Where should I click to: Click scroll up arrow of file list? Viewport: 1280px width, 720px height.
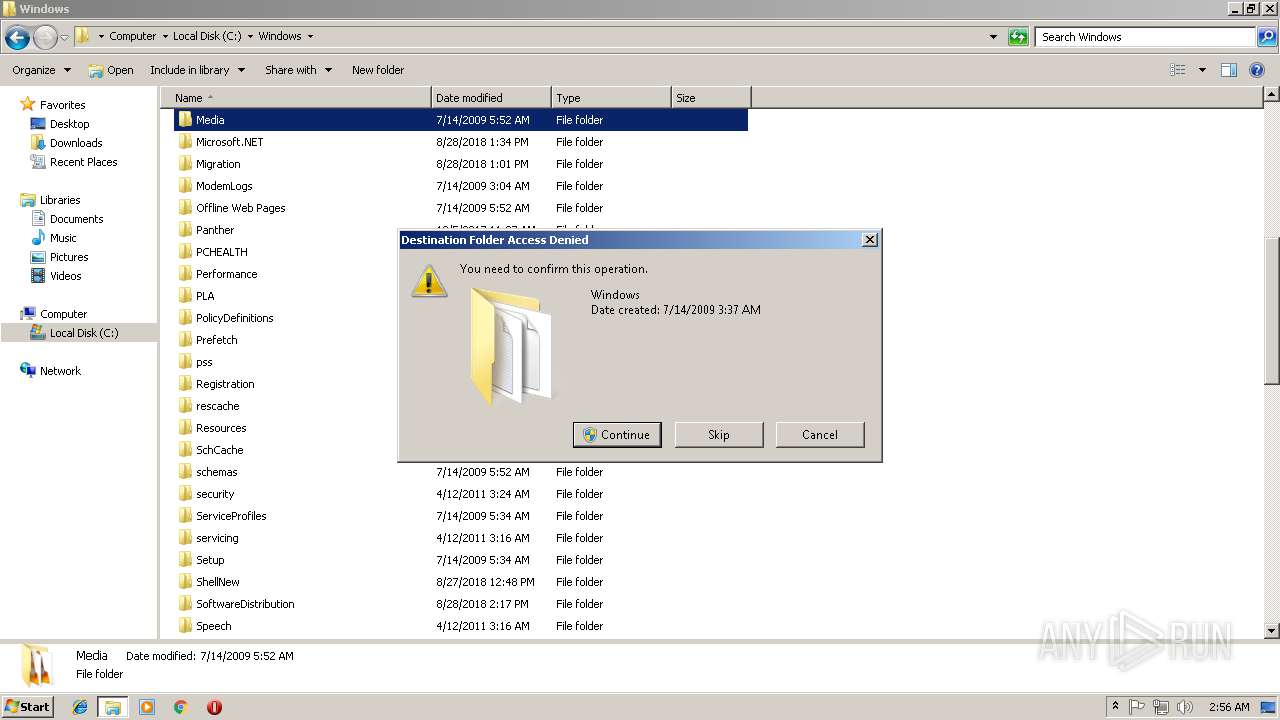coord(1272,95)
